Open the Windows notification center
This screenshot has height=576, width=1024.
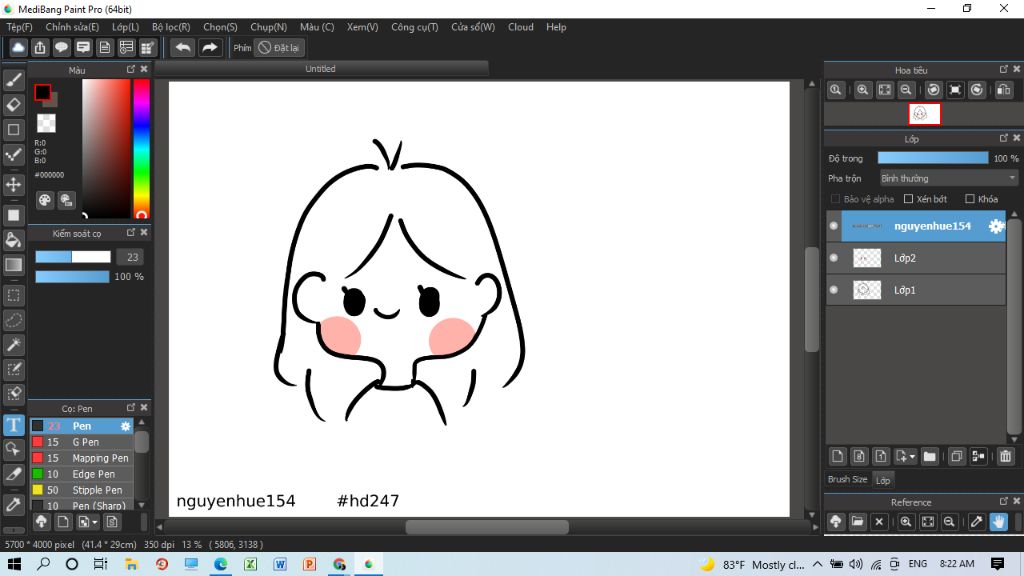coord(997,564)
